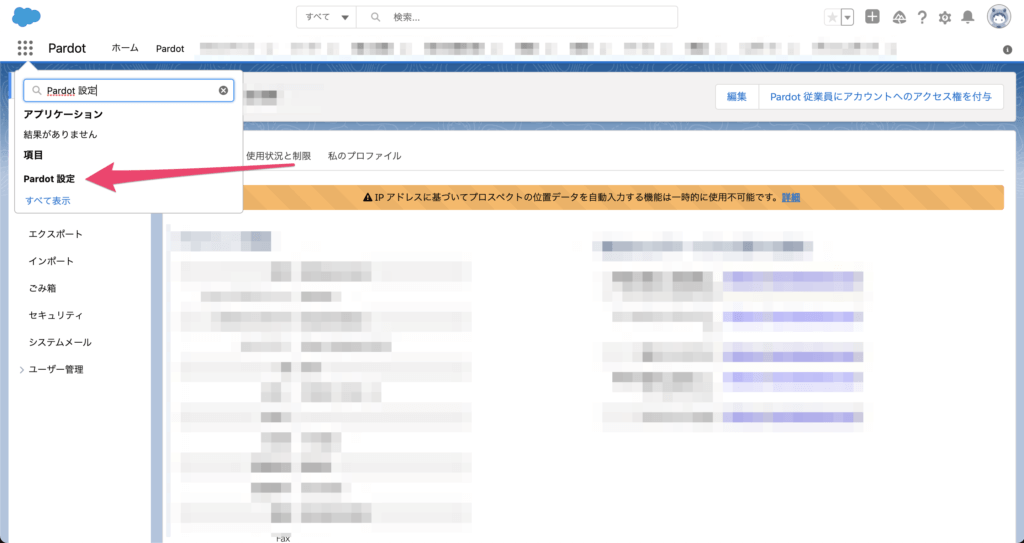Open the global actions plus icon

[872, 17]
